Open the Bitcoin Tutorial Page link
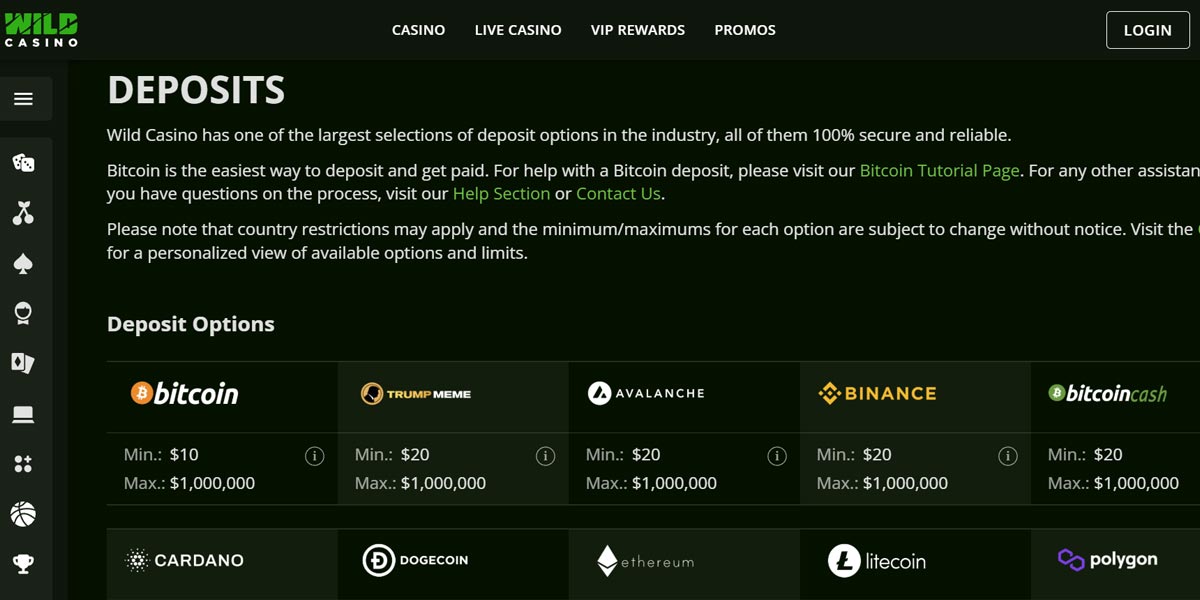 click(939, 171)
